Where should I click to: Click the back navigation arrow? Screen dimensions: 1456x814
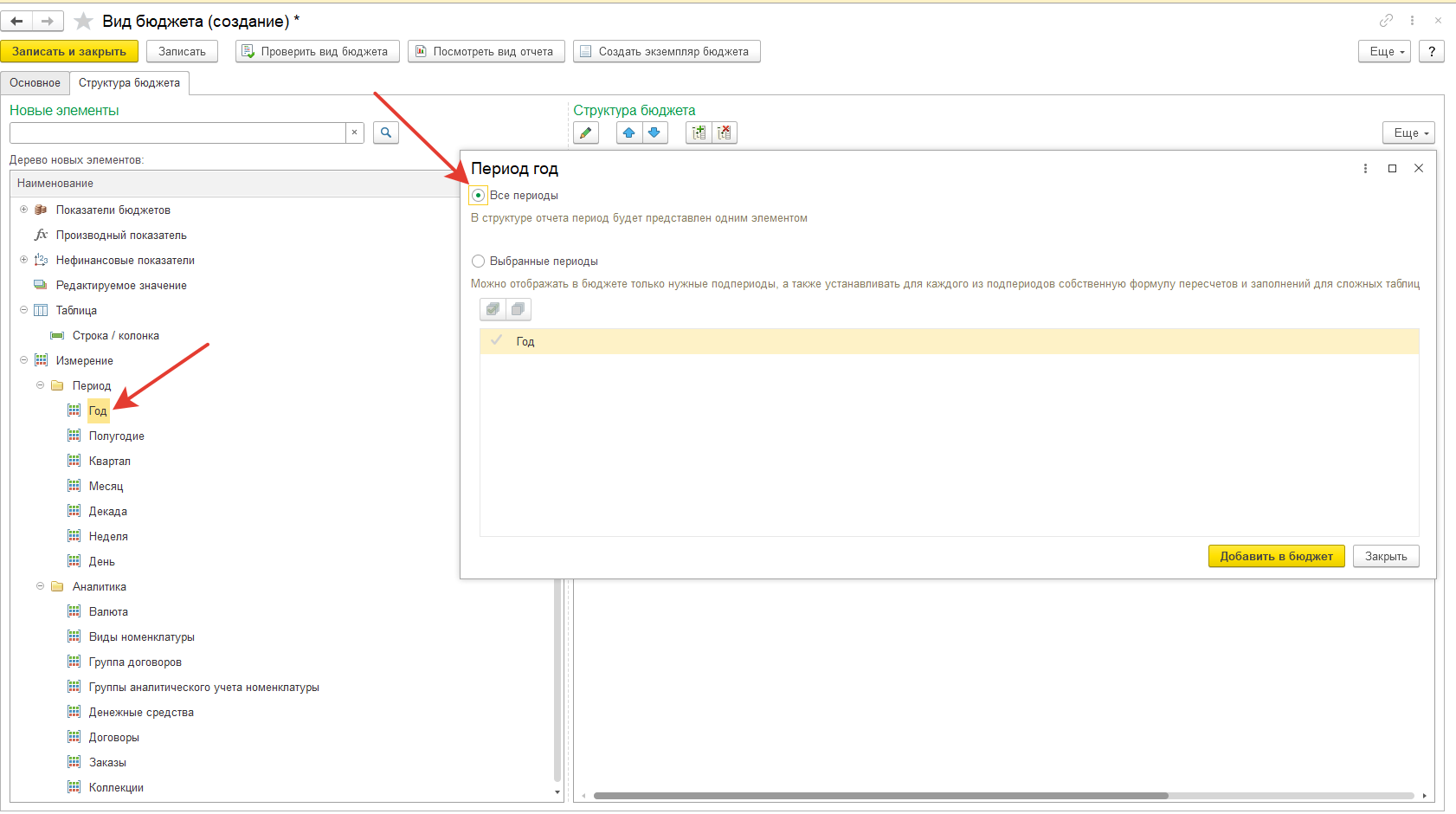click(x=16, y=21)
